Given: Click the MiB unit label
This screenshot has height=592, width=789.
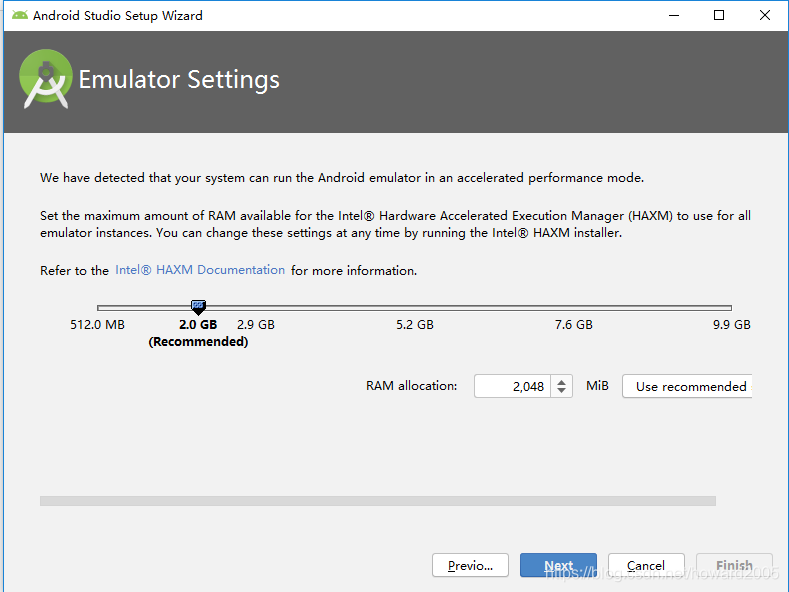Looking at the screenshot, I should coord(597,386).
